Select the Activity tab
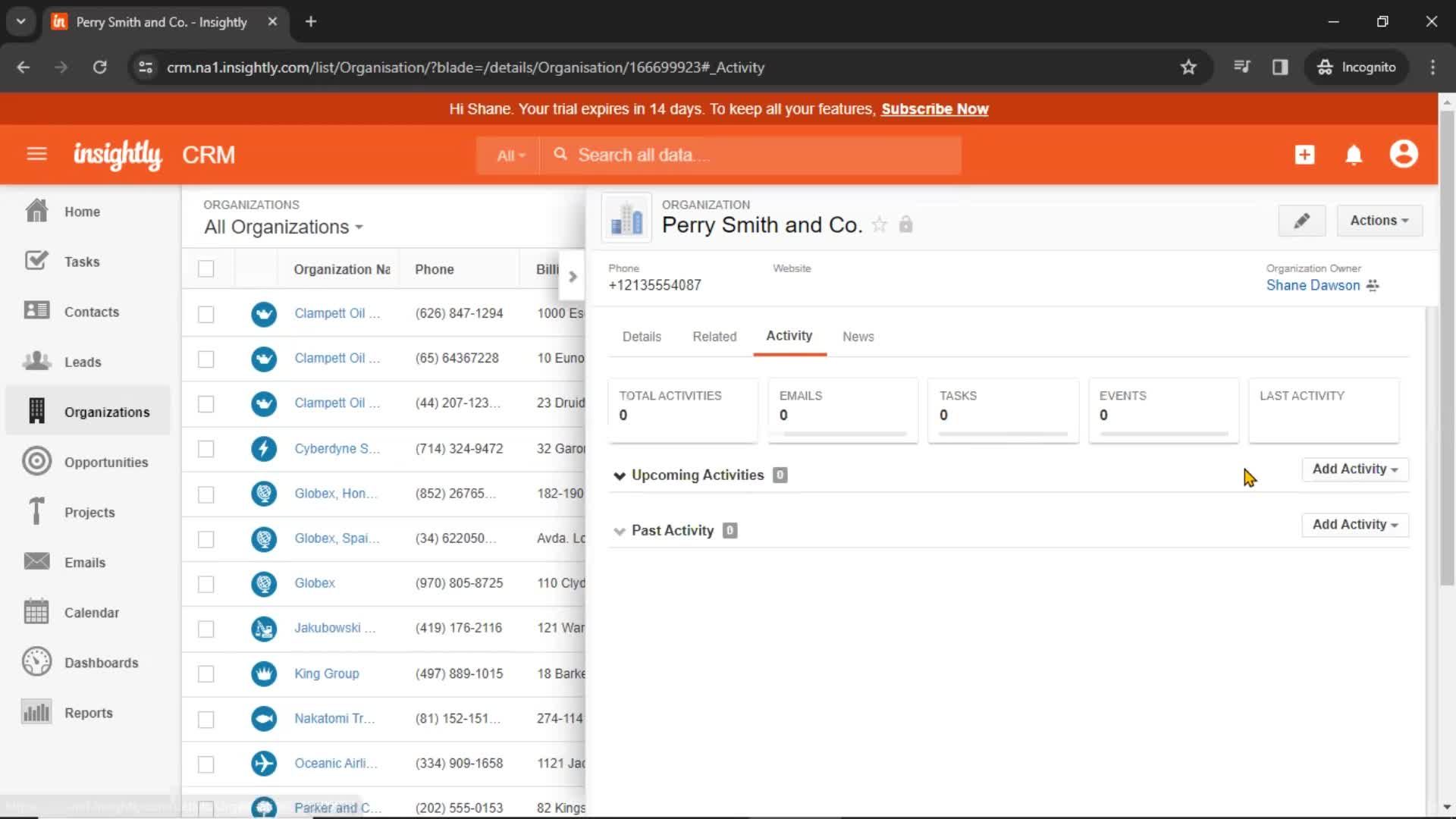The height and width of the screenshot is (819, 1456). [789, 336]
